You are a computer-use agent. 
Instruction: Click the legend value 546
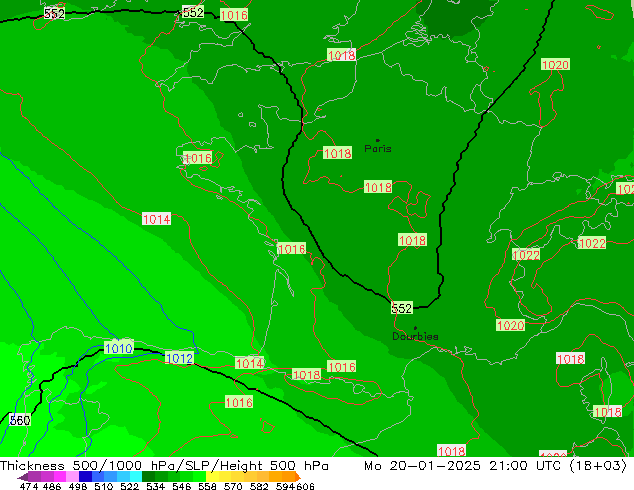pos(181,486)
